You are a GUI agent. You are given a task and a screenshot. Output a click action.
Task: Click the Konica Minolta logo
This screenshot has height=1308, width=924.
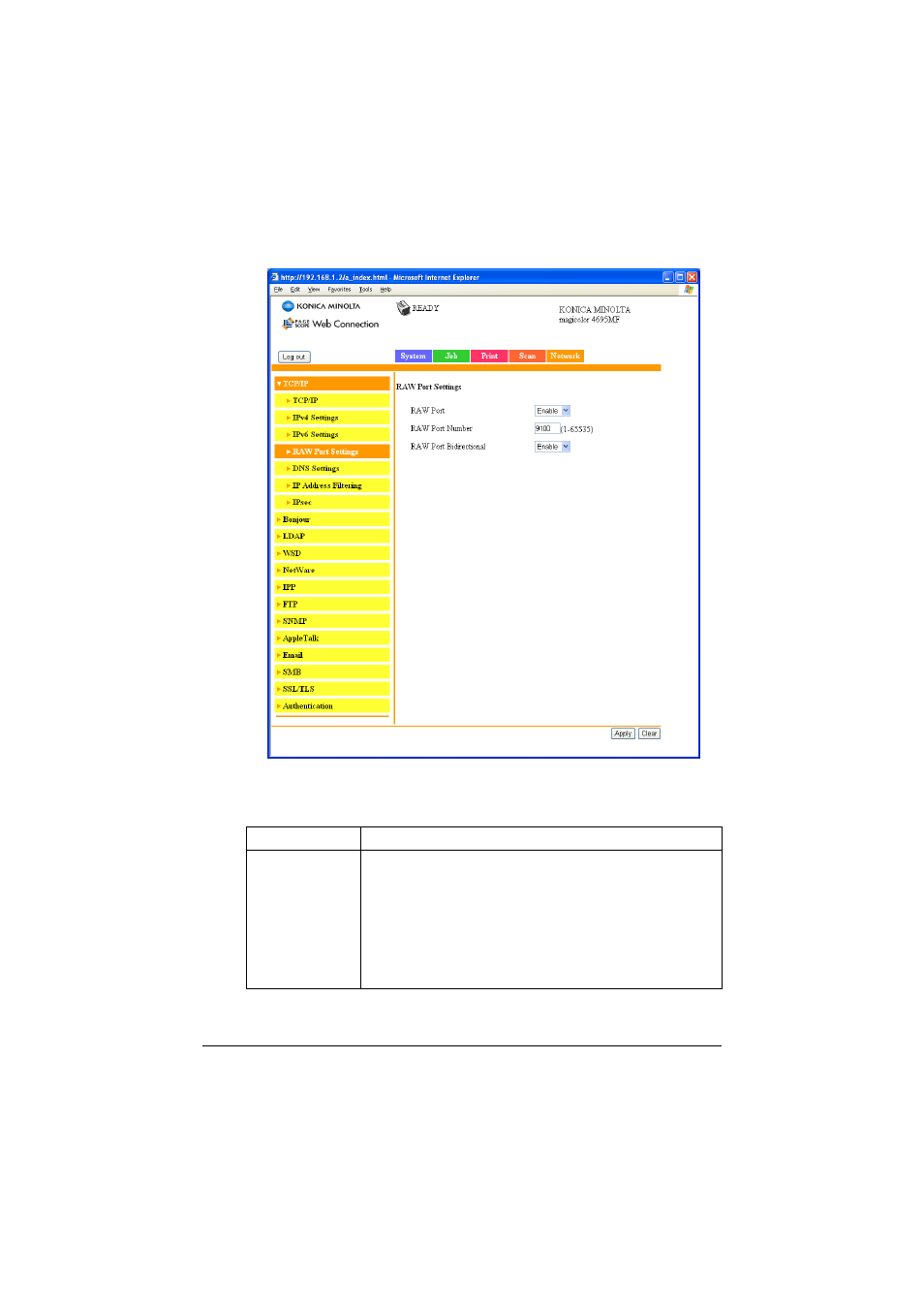[321, 306]
